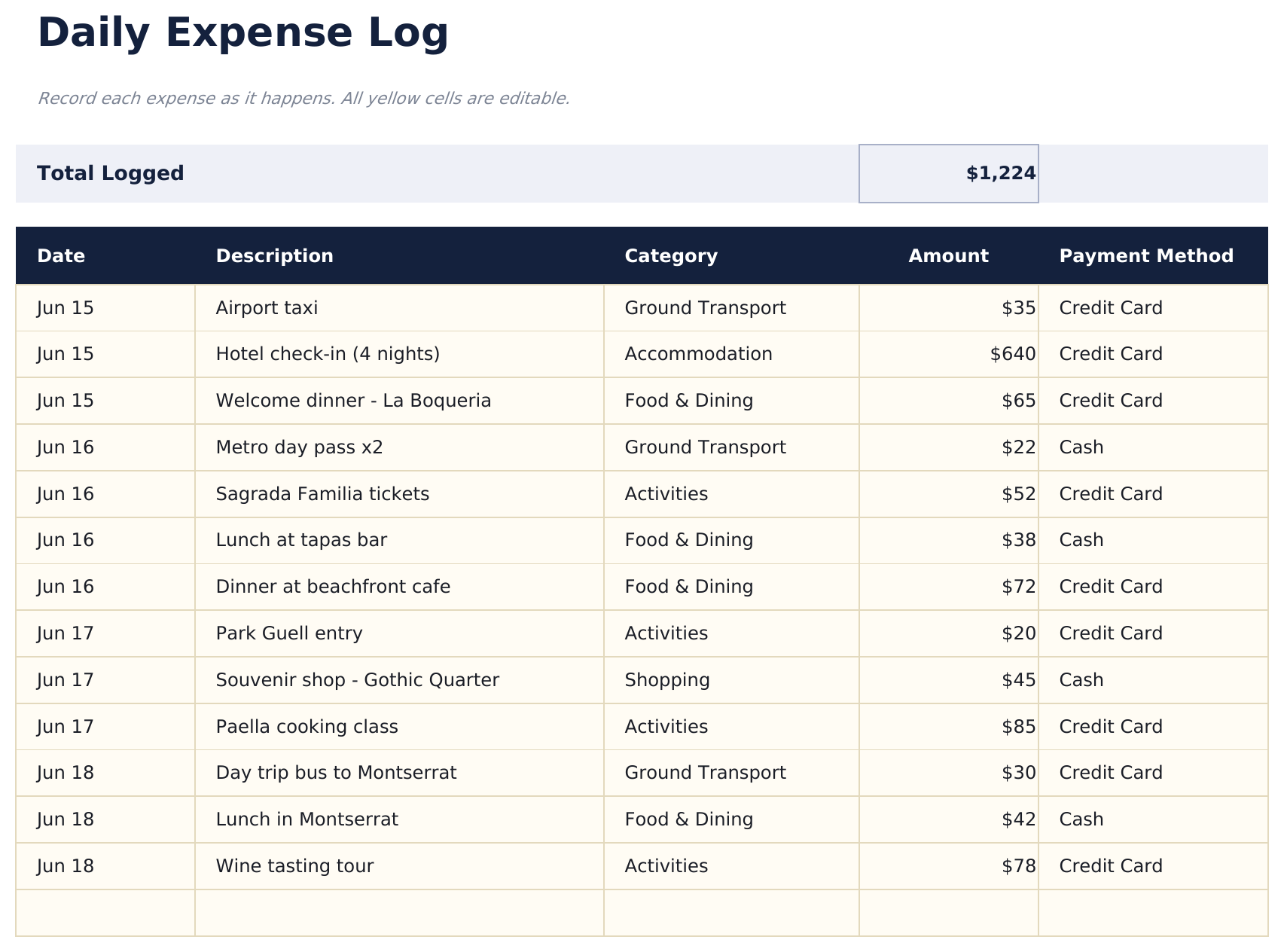Select the Payment Method column header

[1145, 256]
